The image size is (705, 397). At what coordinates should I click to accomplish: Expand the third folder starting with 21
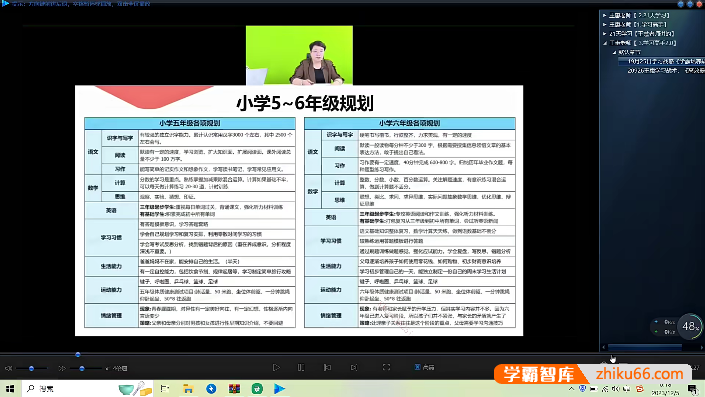(605, 33)
